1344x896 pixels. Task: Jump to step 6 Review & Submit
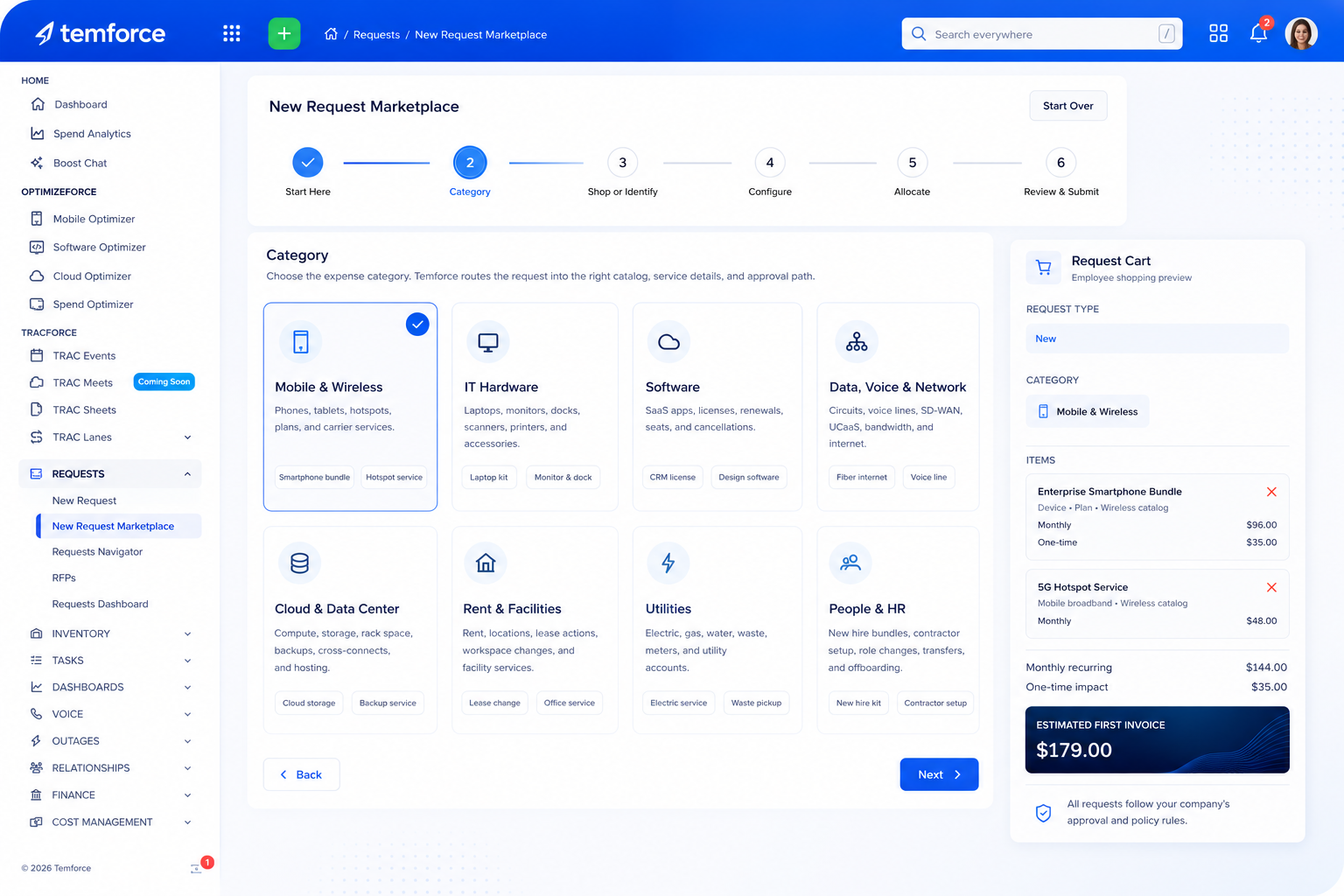[1061, 163]
